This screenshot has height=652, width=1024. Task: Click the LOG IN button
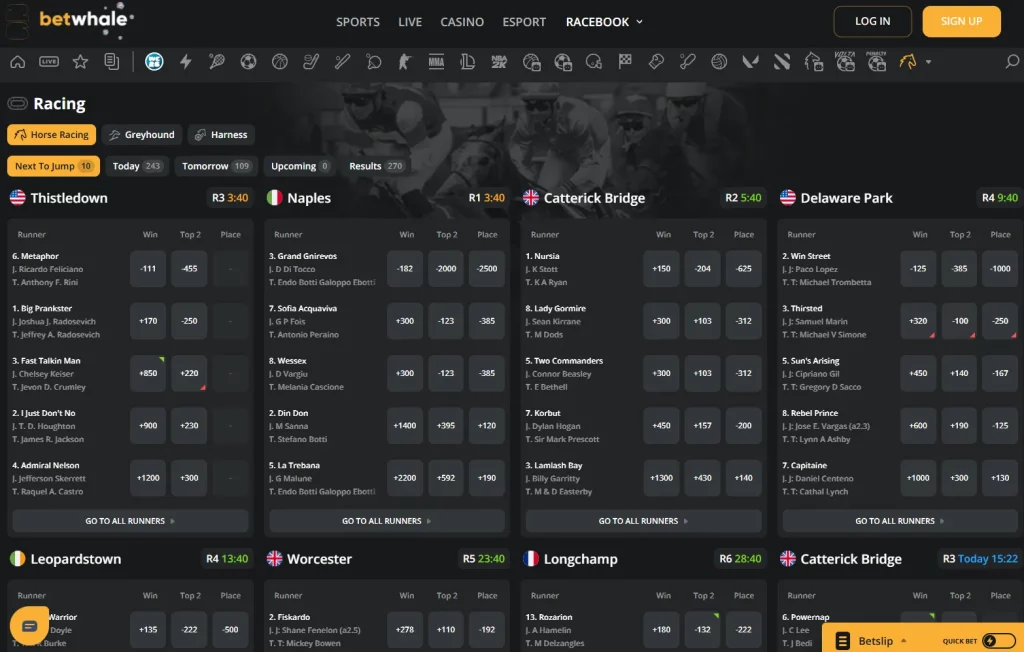pyautogui.click(x=872, y=22)
